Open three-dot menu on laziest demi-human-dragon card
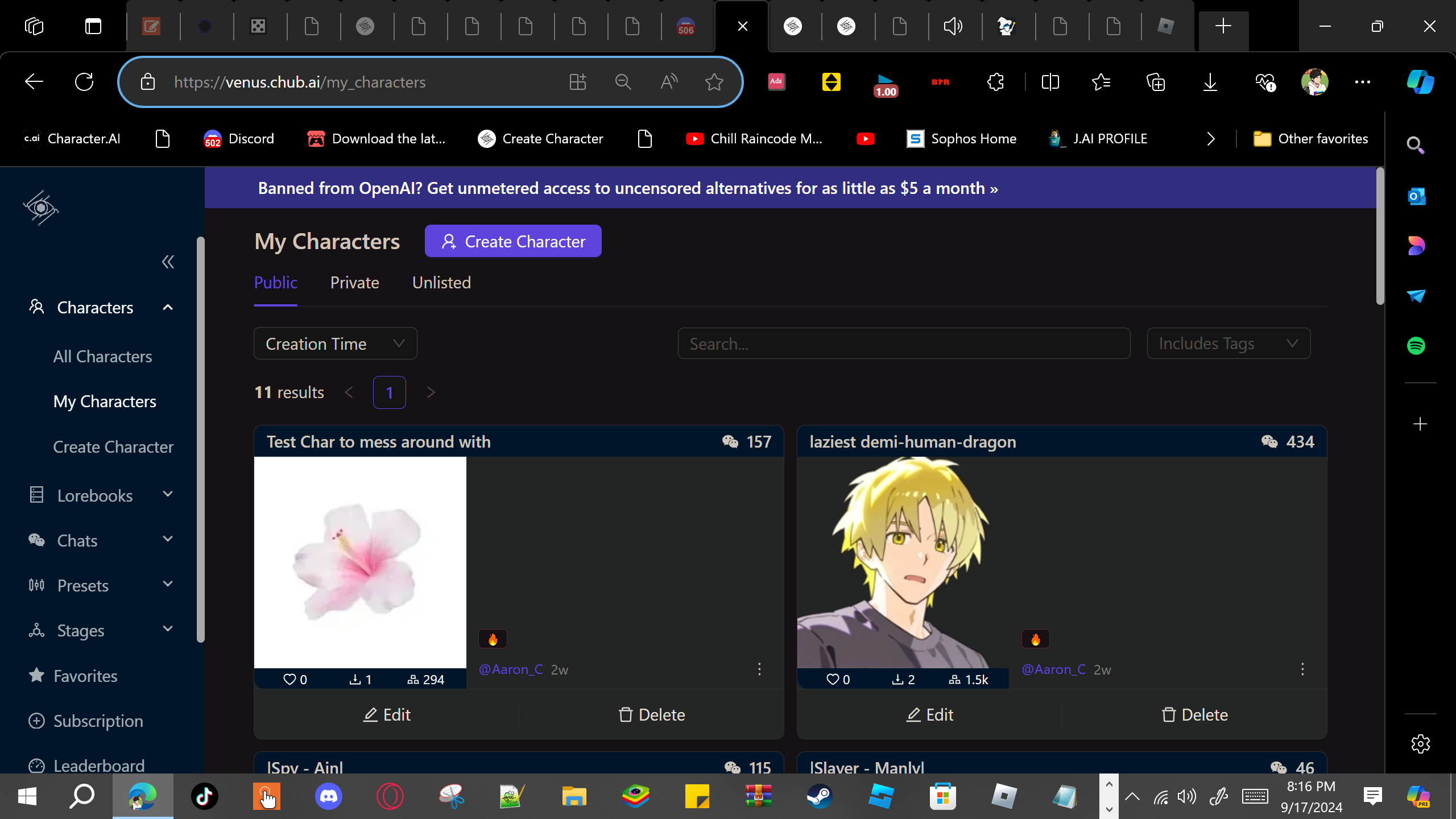Screen dimensions: 1456x819 [x=1302, y=669]
